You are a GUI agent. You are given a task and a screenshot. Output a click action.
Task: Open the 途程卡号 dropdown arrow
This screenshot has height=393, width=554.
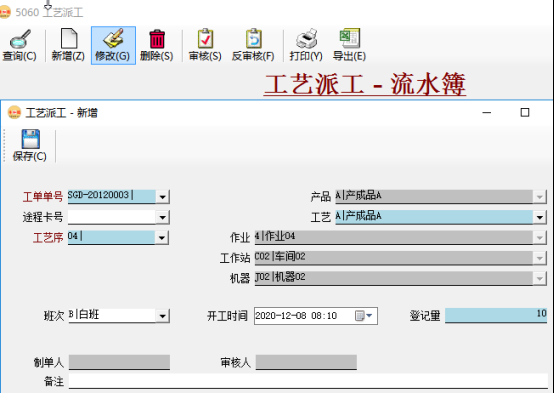click(163, 217)
